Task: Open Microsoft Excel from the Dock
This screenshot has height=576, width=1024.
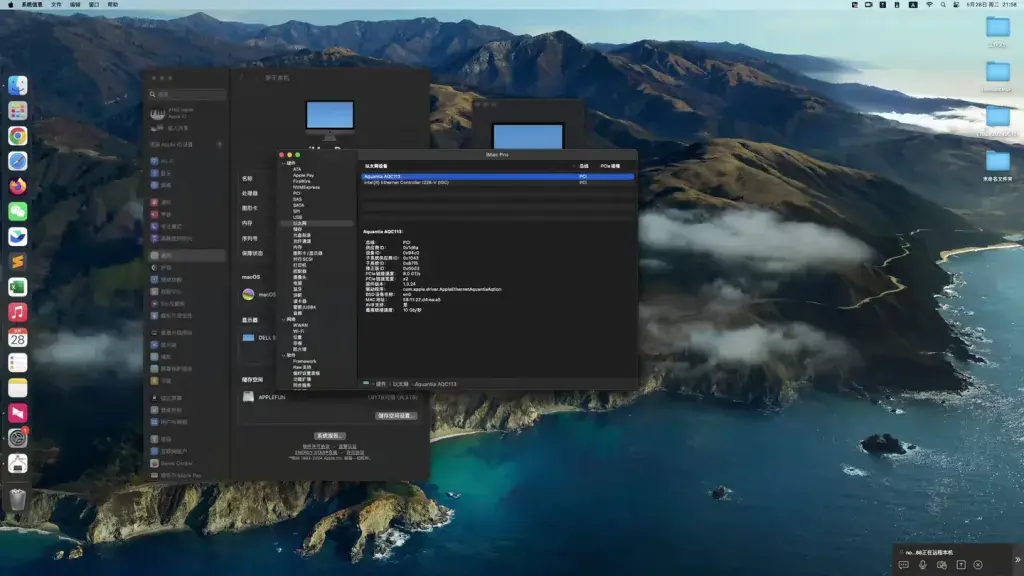Action: point(18,287)
